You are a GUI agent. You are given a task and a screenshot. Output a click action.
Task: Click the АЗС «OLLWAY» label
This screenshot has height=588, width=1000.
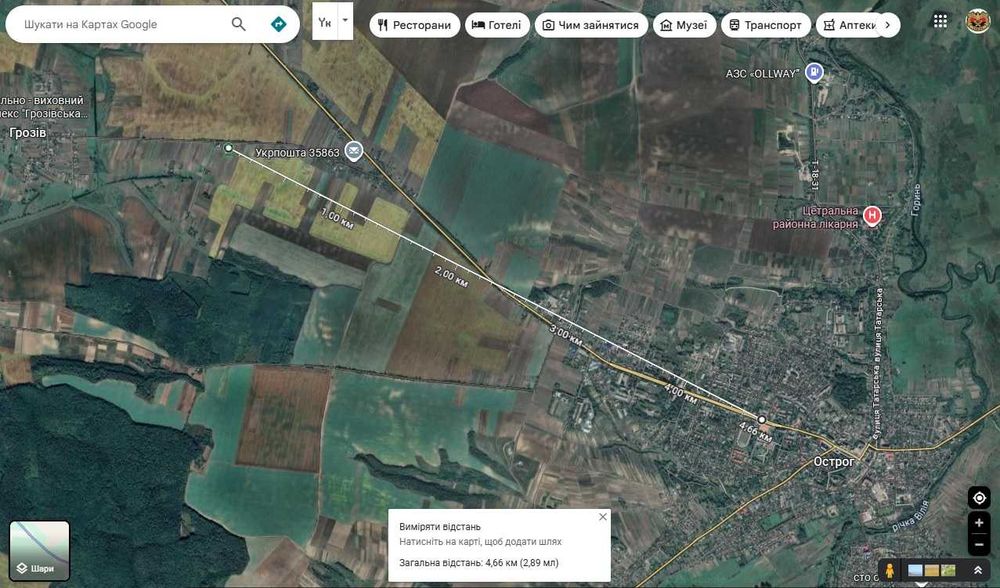tap(761, 73)
